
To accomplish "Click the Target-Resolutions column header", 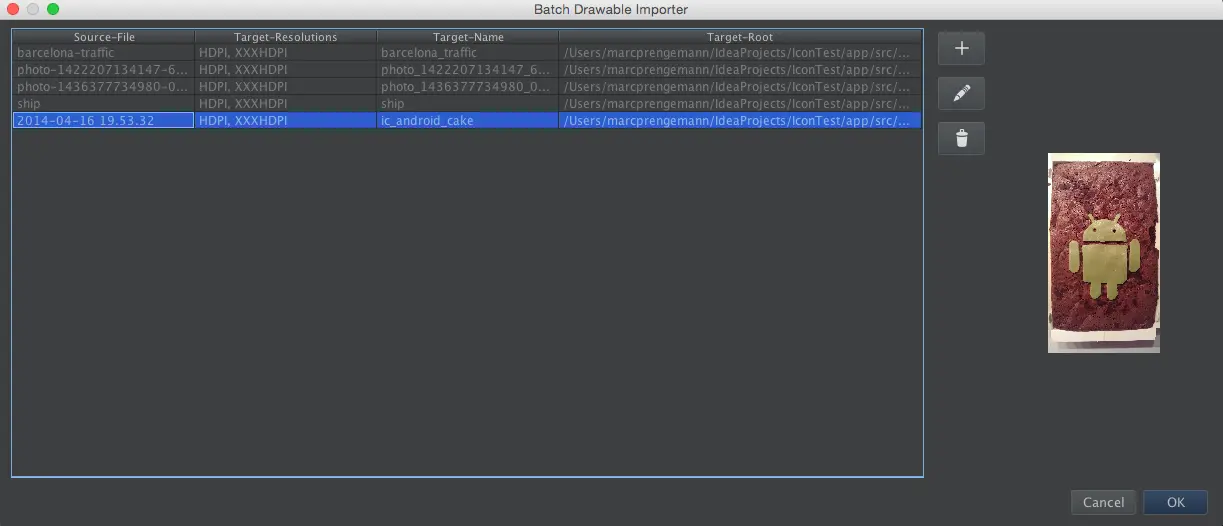I will point(286,37).
